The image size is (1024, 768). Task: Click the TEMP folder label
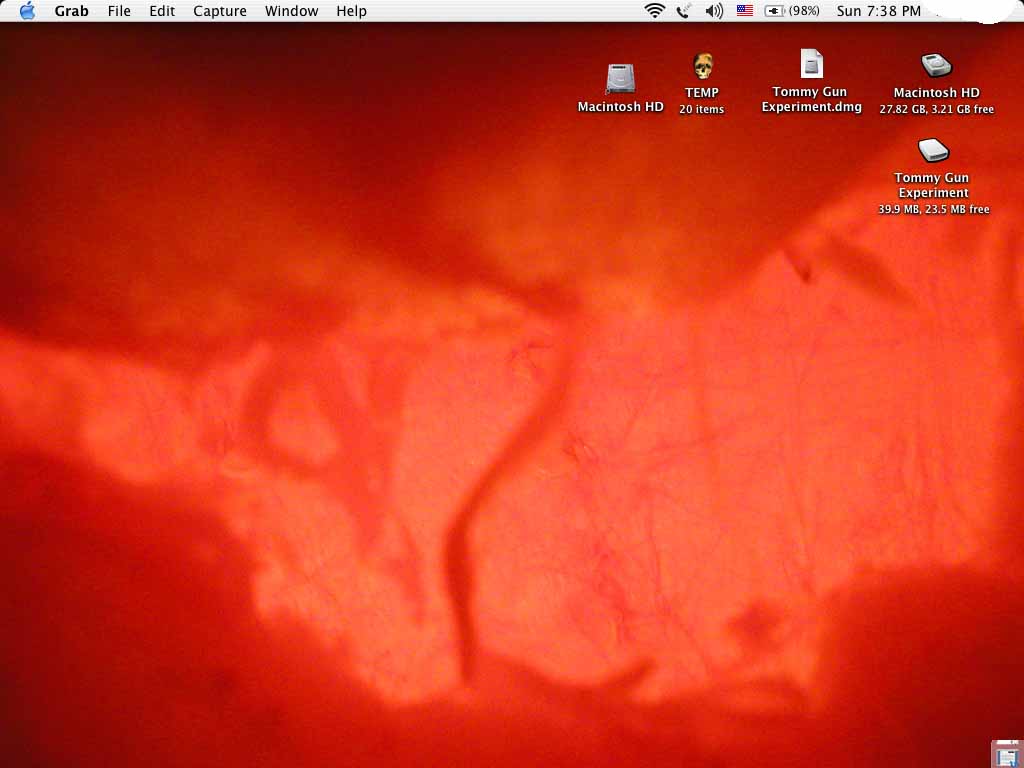click(x=702, y=93)
